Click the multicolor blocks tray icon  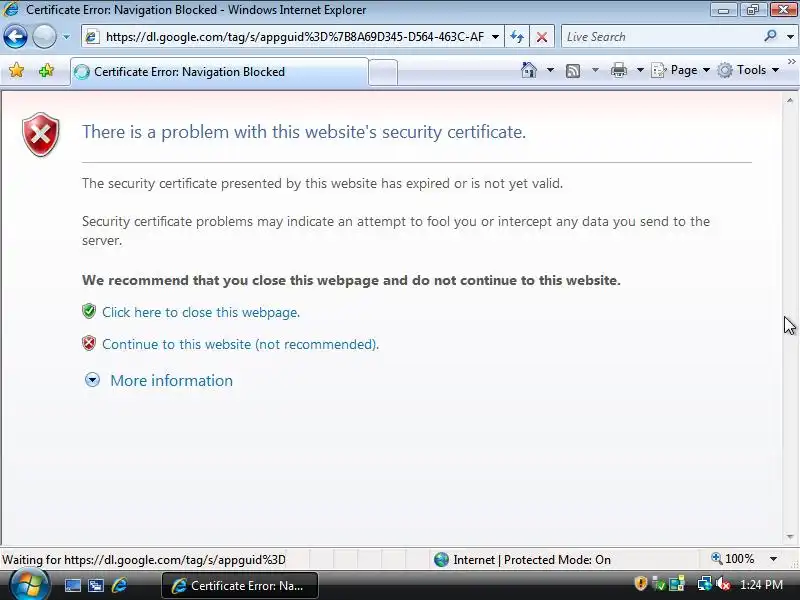coord(677,584)
